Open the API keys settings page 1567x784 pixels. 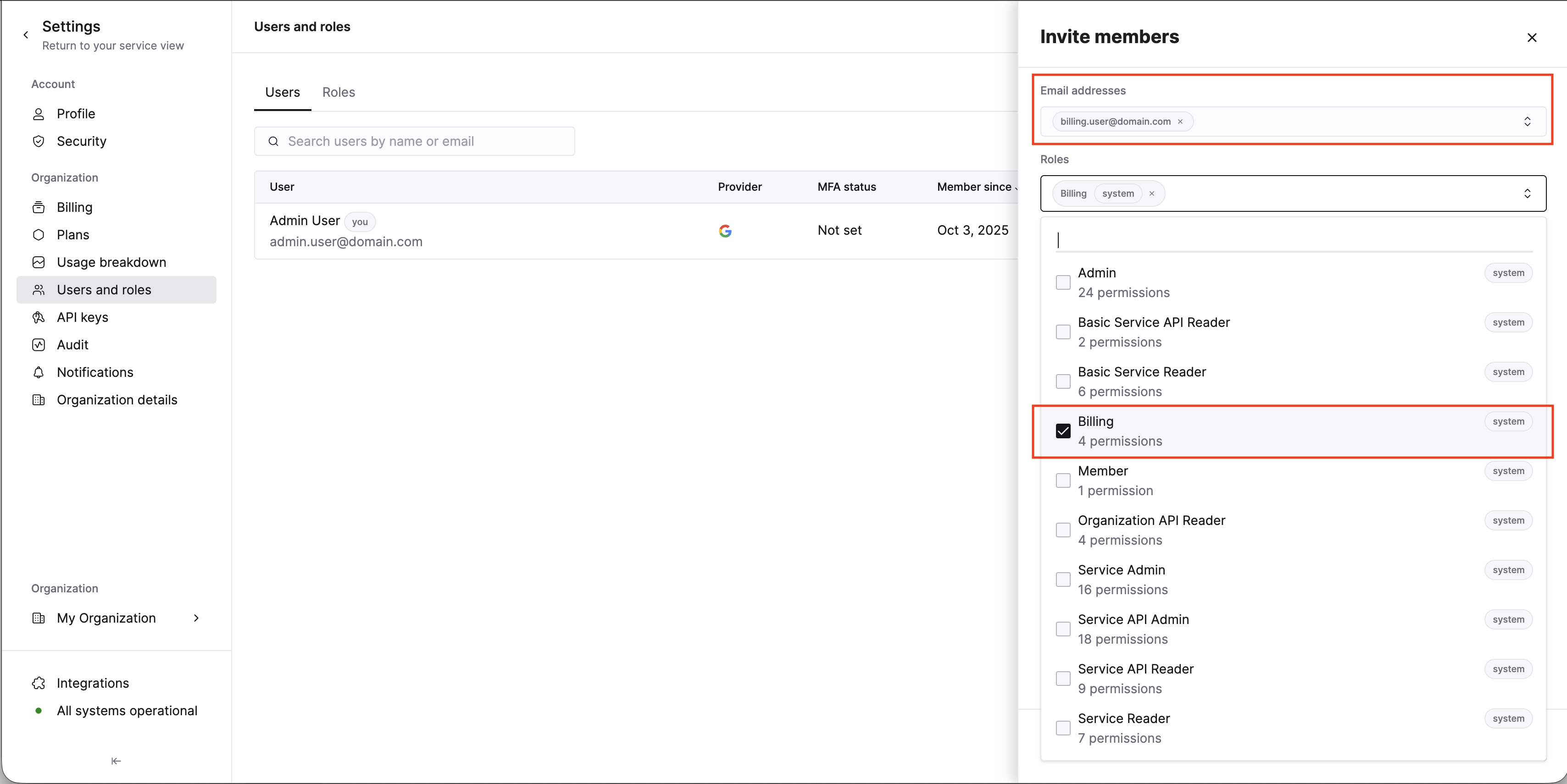82,317
